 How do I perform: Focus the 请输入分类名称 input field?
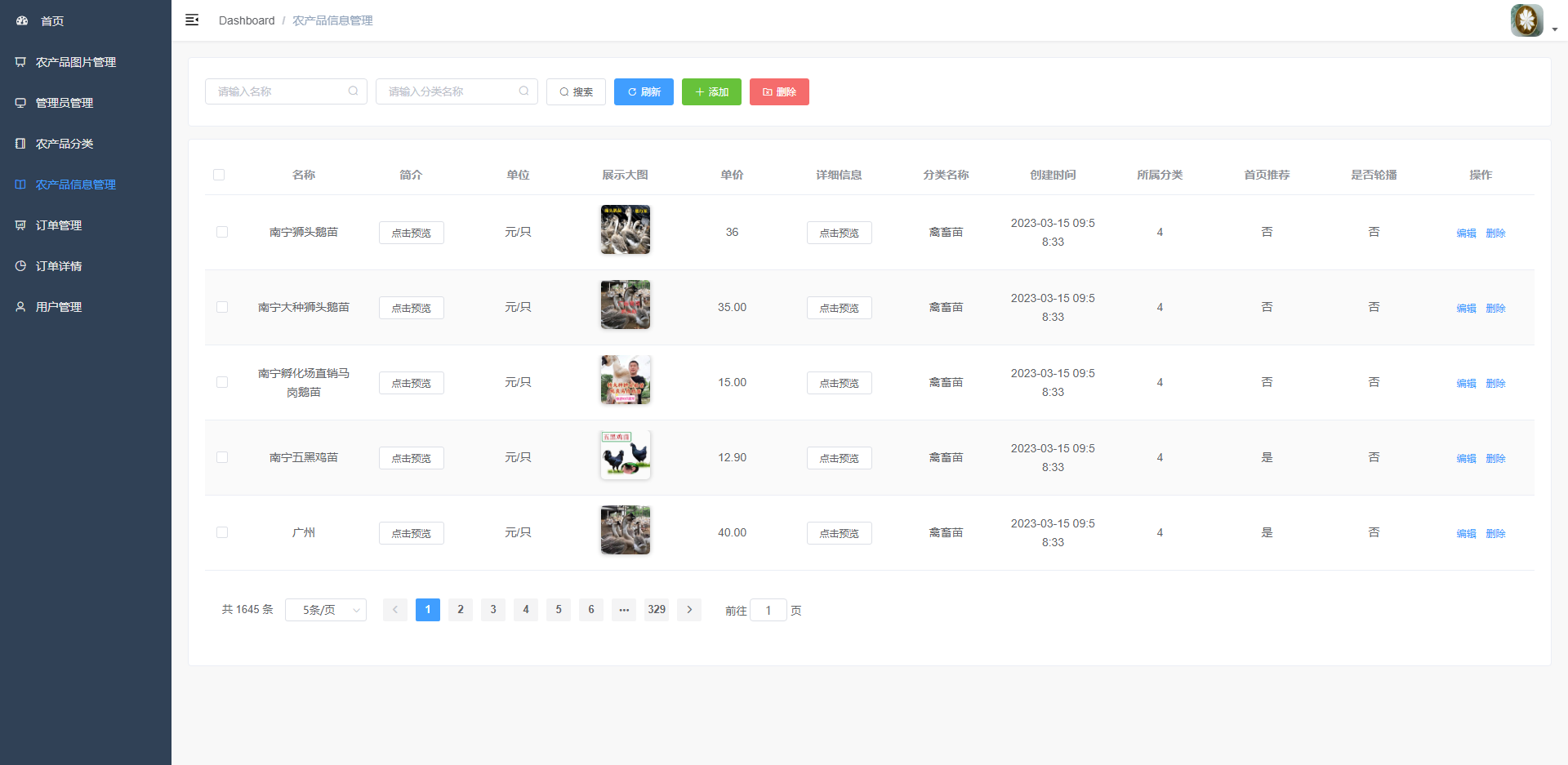[451, 91]
